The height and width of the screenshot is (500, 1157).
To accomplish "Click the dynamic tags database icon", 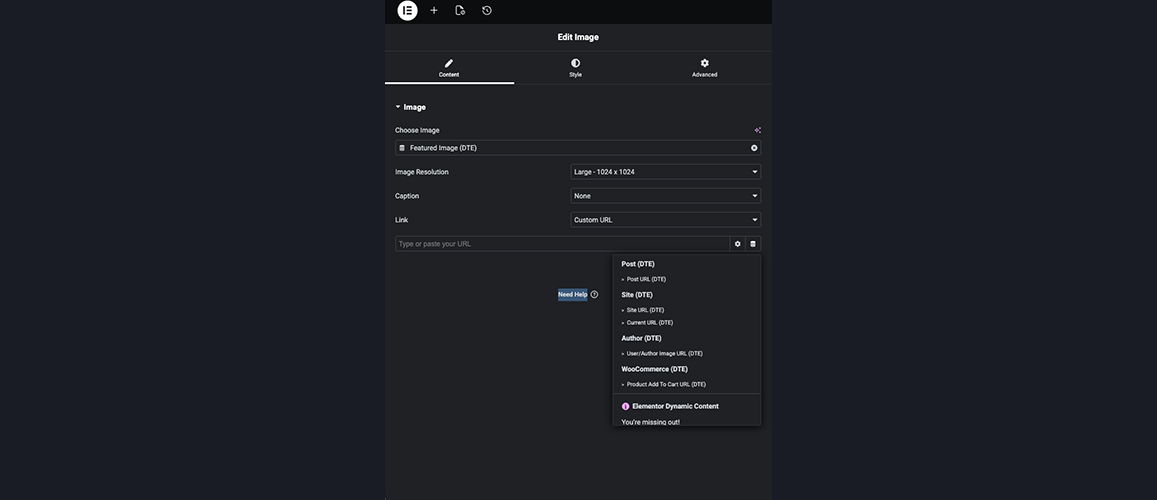I will click(753, 244).
